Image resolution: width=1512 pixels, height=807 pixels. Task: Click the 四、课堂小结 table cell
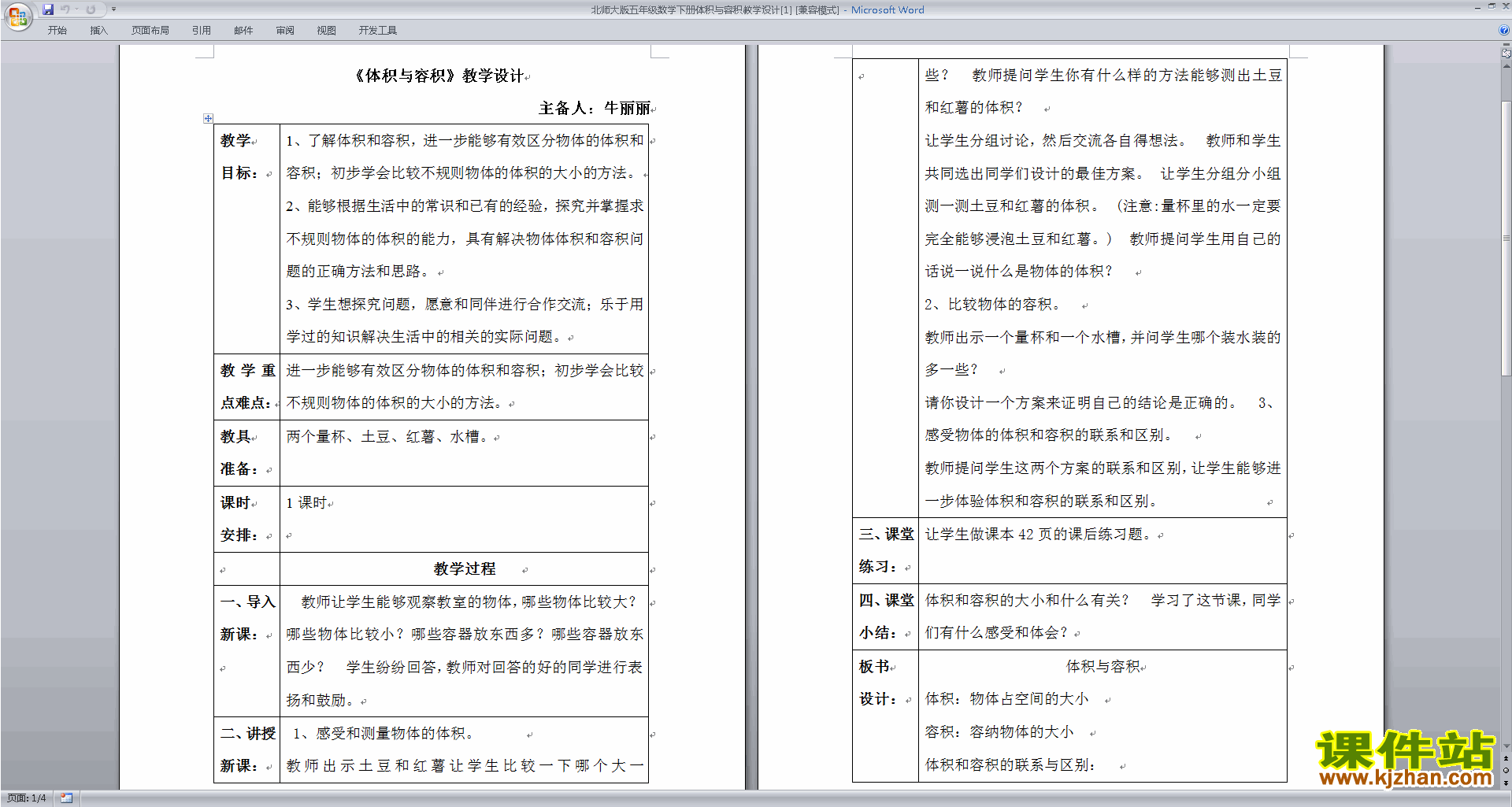[885, 616]
